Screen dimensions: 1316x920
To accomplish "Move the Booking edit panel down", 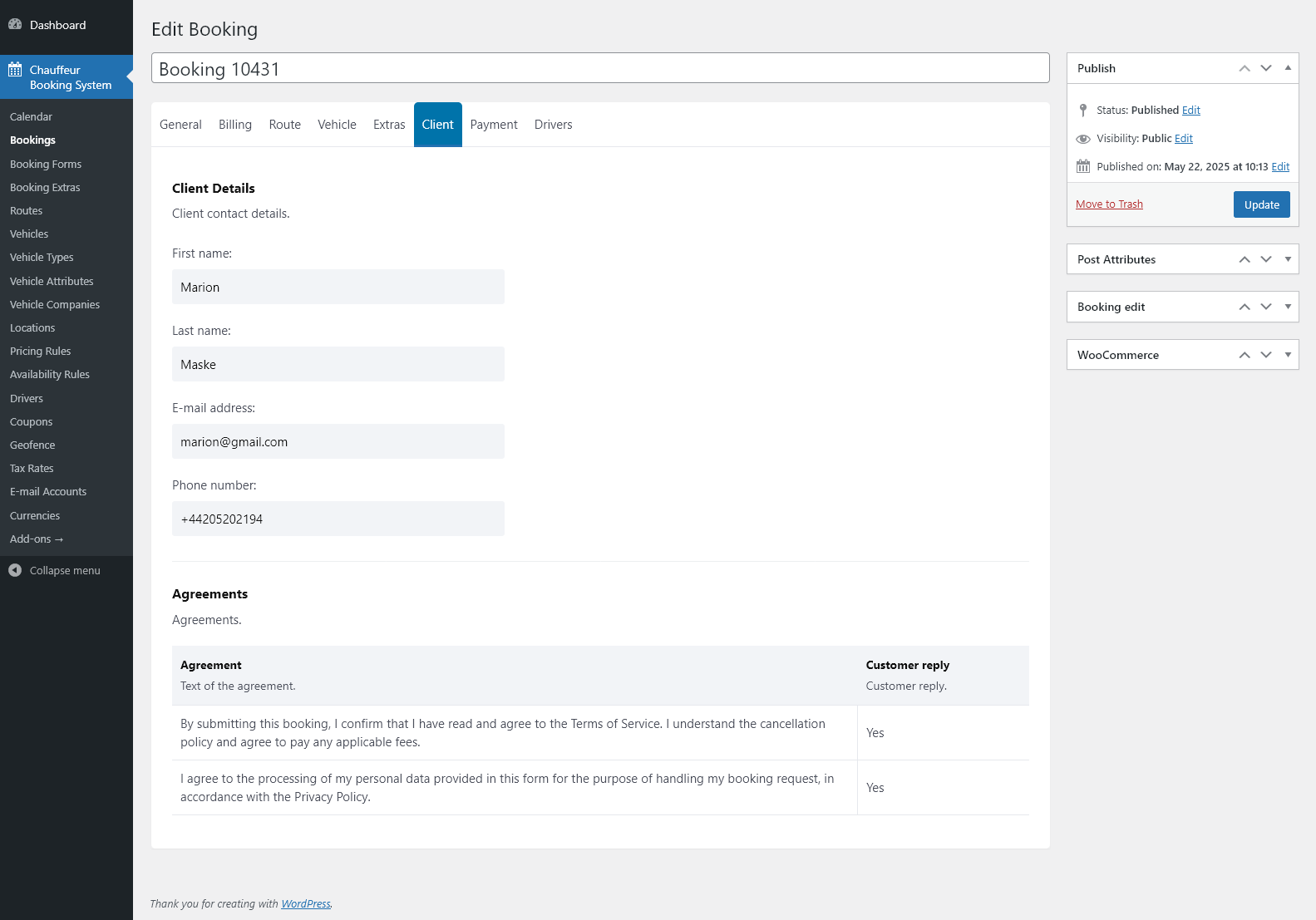I will click(x=1266, y=307).
